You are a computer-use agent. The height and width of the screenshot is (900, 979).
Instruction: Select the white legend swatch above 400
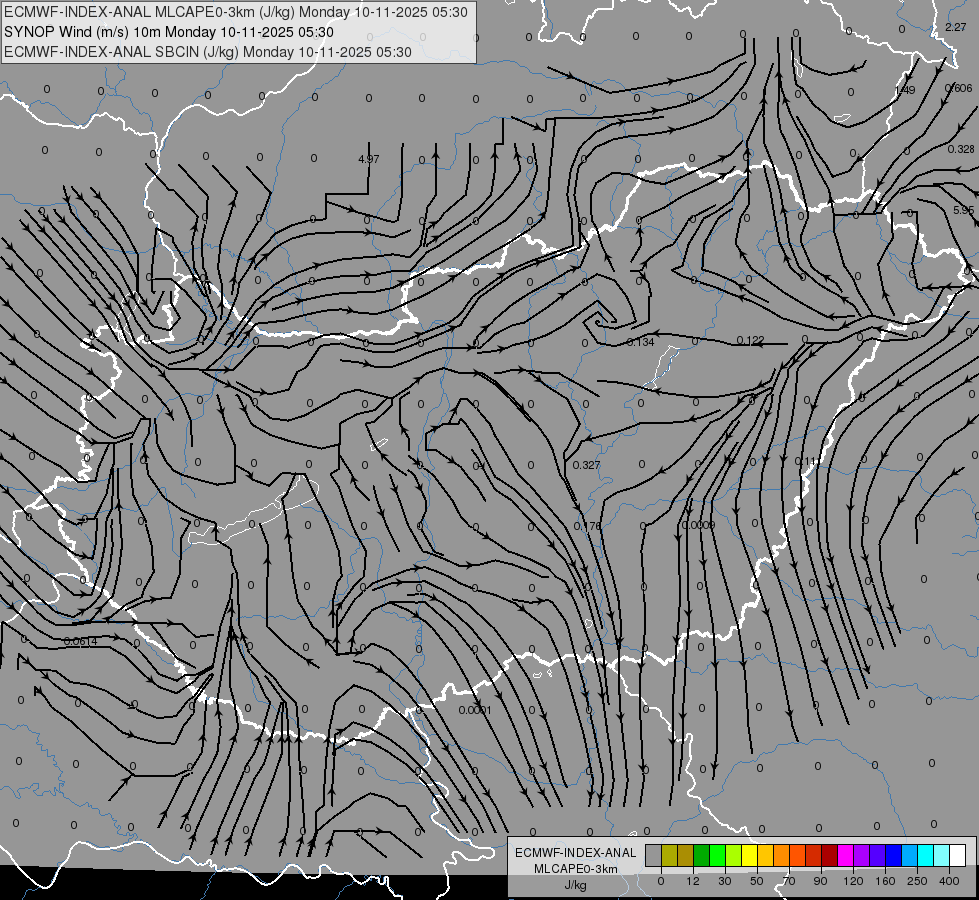(x=958, y=855)
